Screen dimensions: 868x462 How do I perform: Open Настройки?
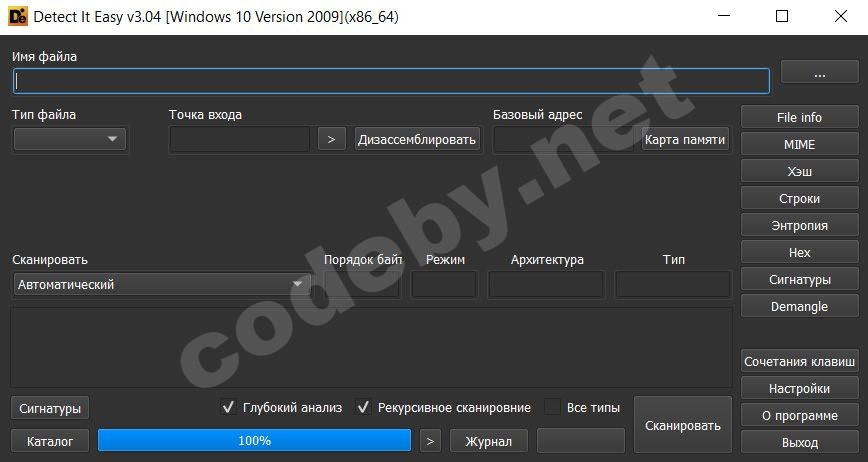[799, 388]
